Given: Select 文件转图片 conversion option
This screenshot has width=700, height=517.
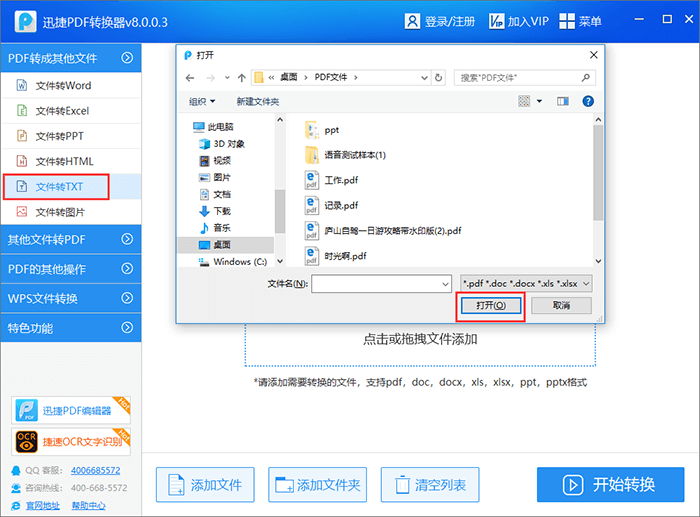Looking at the screenshot, I should pyautogui.click(x=71, y=212).
